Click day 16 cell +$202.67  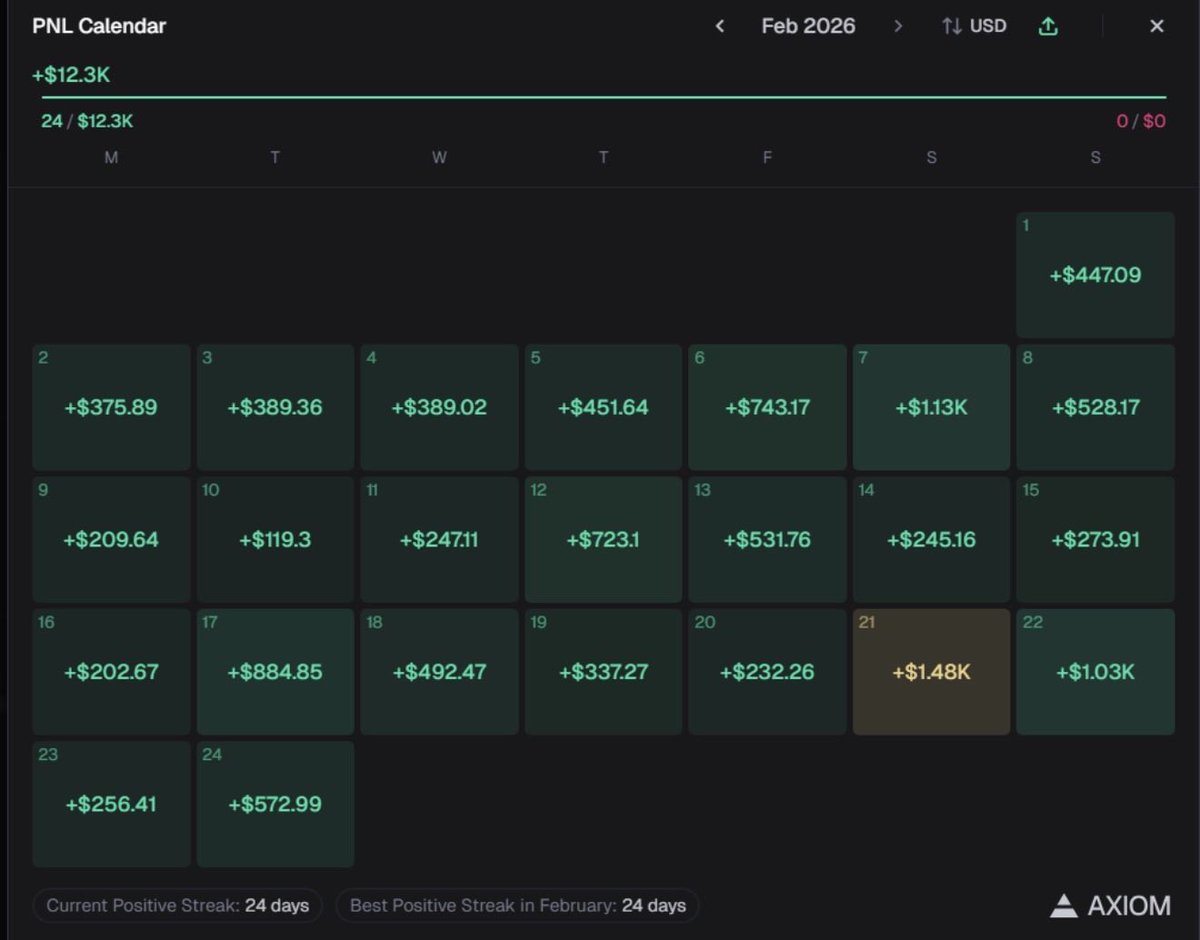[111, 672]
